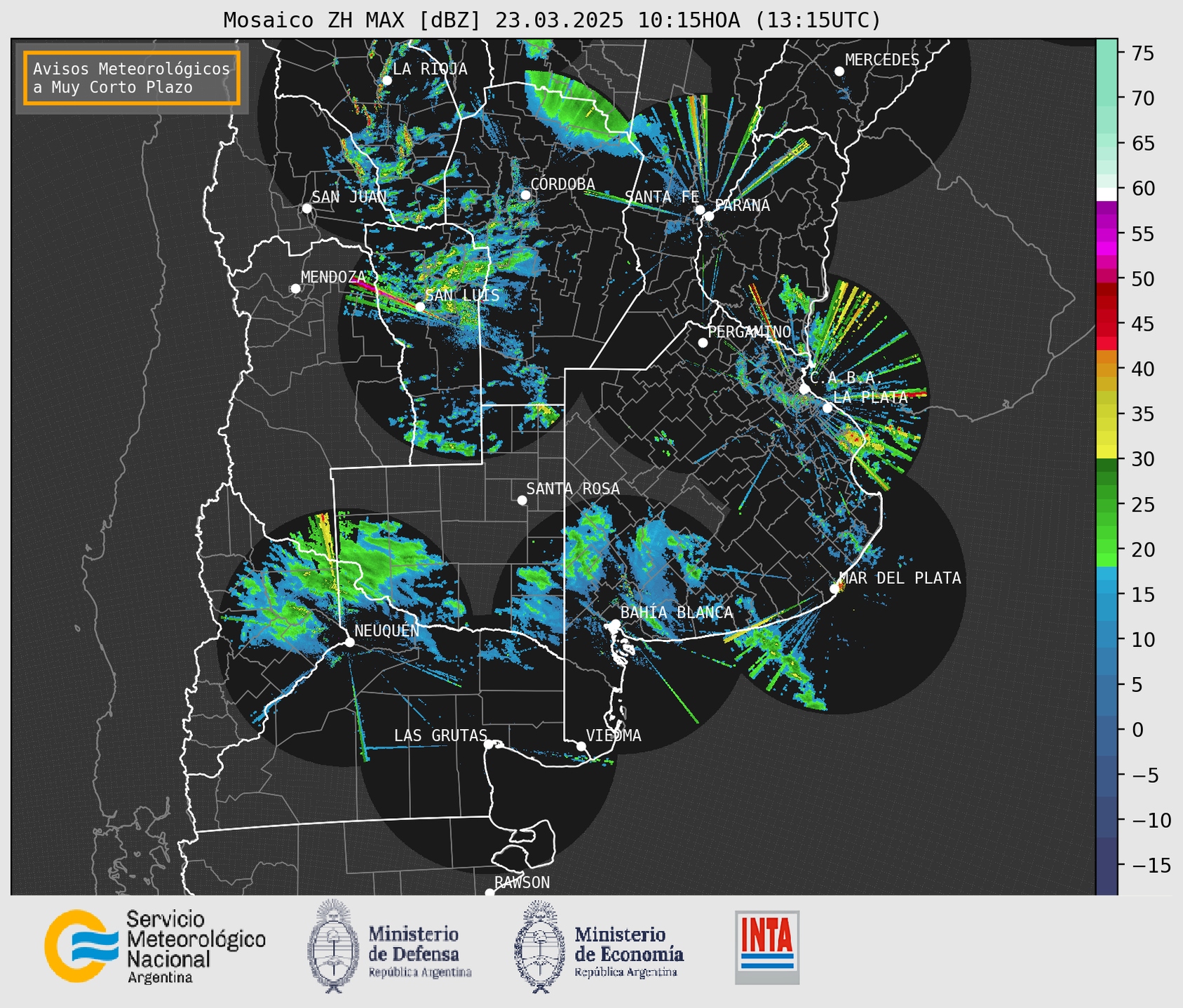The height and width of the screenshot is (1008, 1183).
Task: Click the Ministerio de Economía text
Action: [x=628, y=951]
